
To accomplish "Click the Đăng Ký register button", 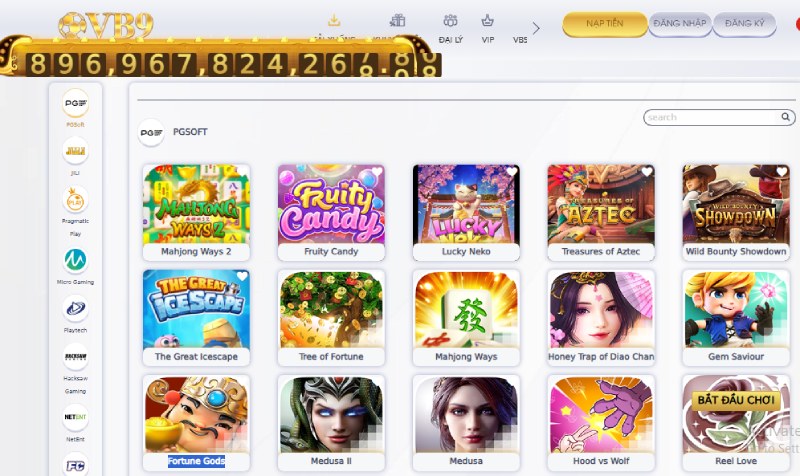I will pyautogui.click(x=744, y=23).
